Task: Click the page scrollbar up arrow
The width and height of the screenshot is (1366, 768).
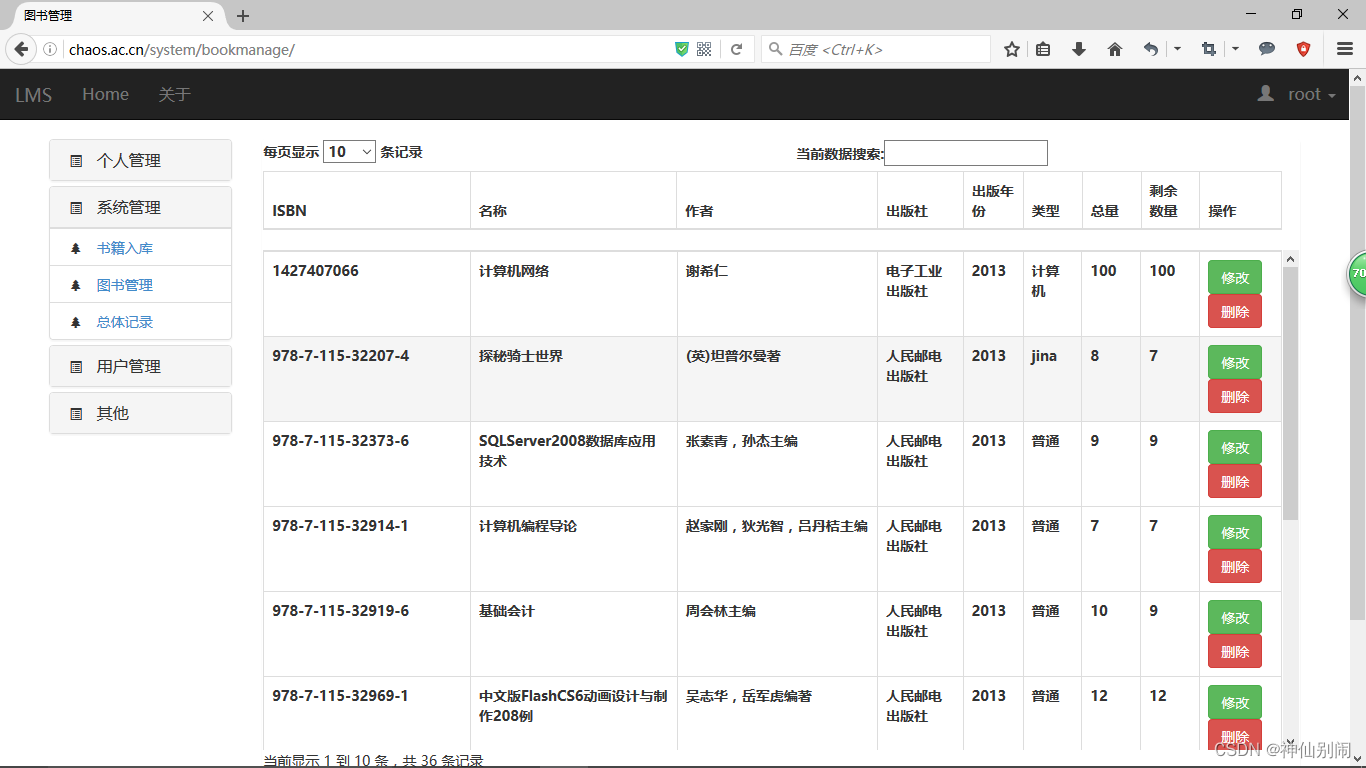Action: tap(1357, 78)
